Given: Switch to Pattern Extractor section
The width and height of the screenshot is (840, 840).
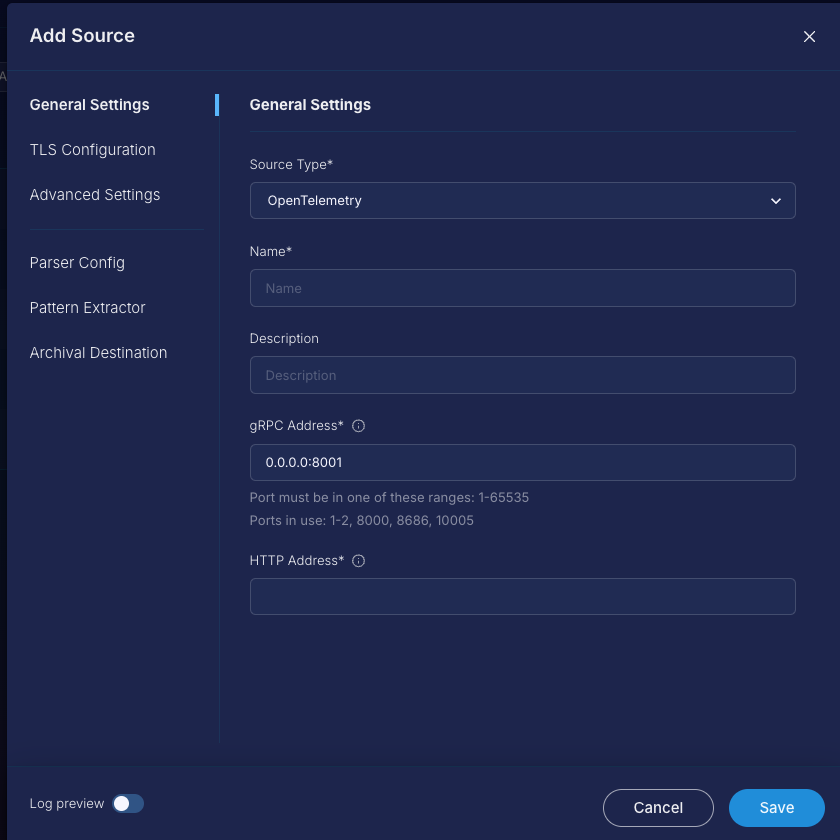Looking at the screenshot, I should [88, 308].
